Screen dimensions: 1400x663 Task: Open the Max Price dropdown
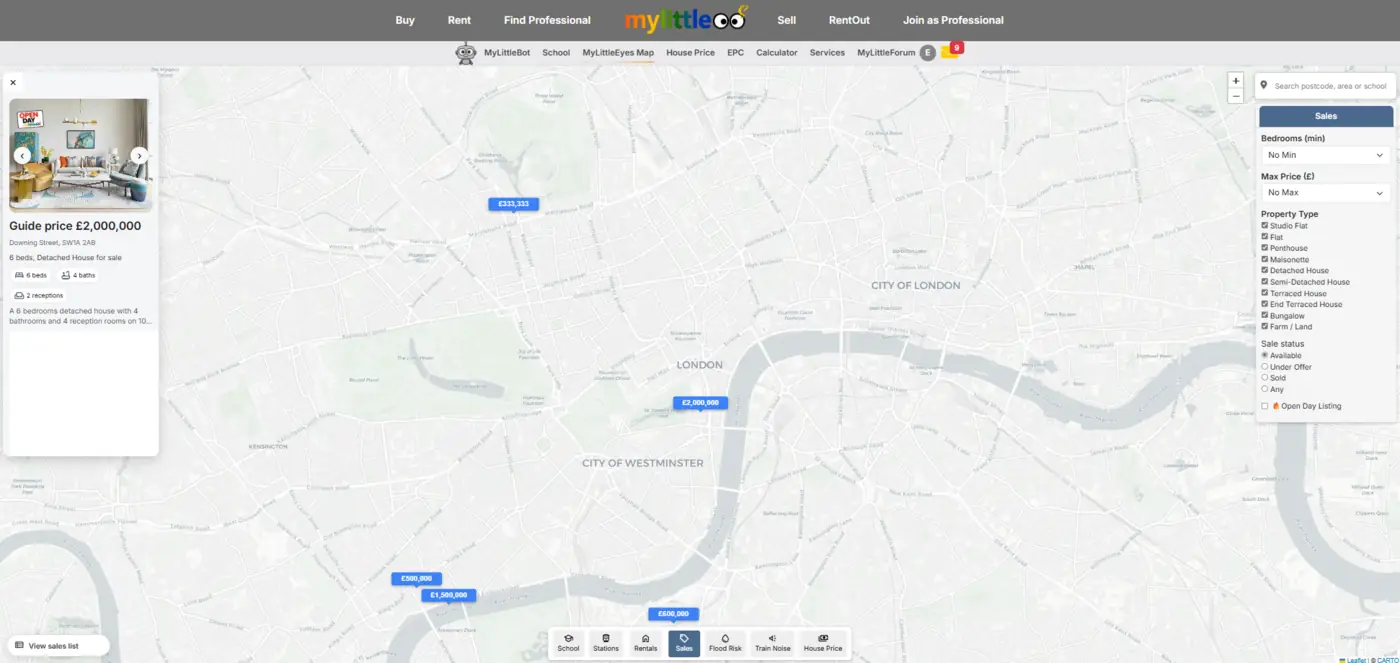[x=1324, y=192]
